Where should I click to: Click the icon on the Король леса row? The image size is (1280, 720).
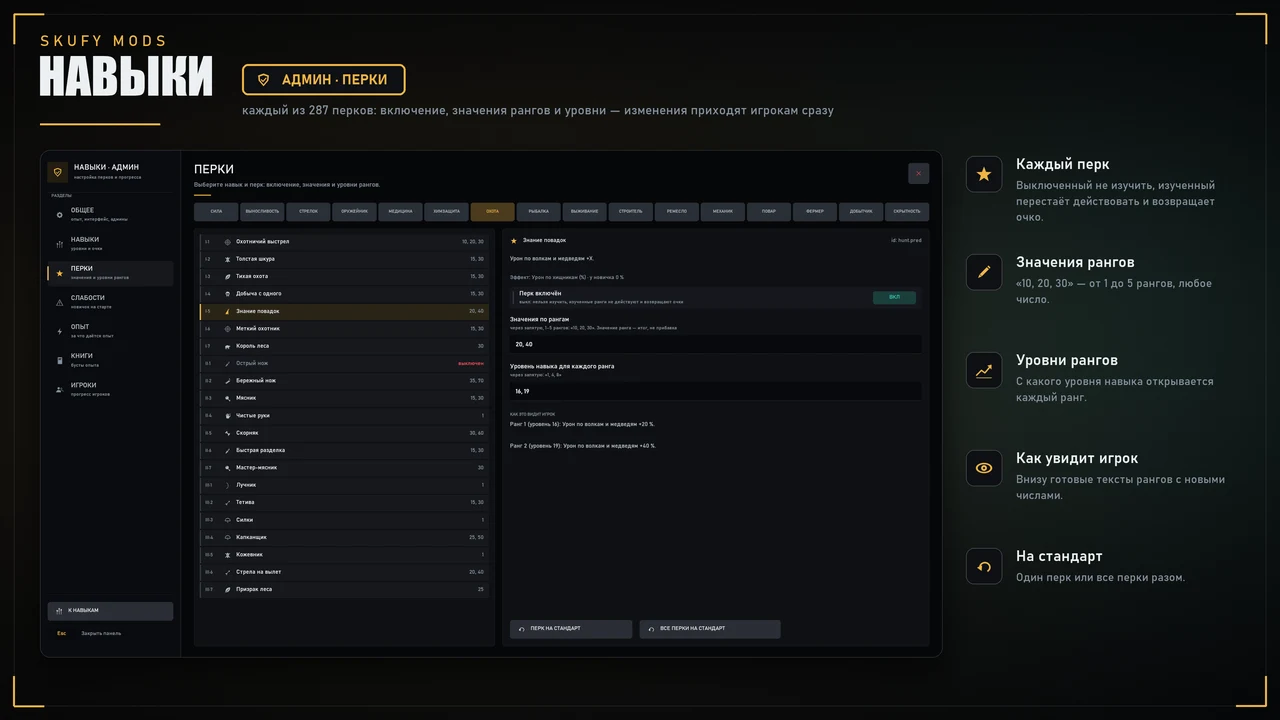tap(227, 346)
